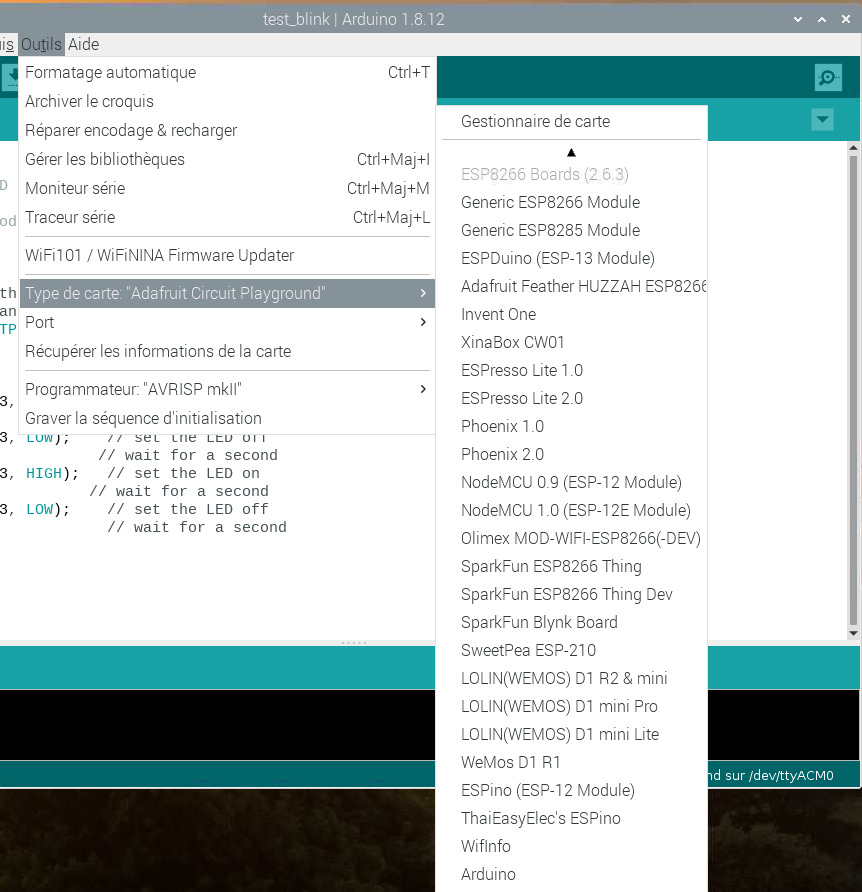Select SparkFun ESP8266 Thing Dev

tap(571, 594)
